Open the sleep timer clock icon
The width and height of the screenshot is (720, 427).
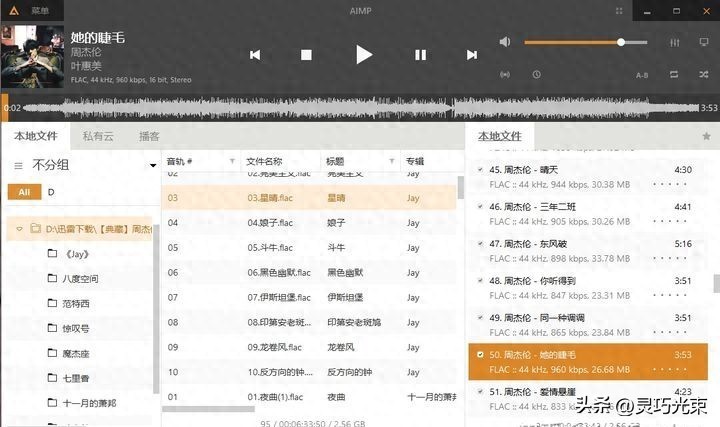536,74
